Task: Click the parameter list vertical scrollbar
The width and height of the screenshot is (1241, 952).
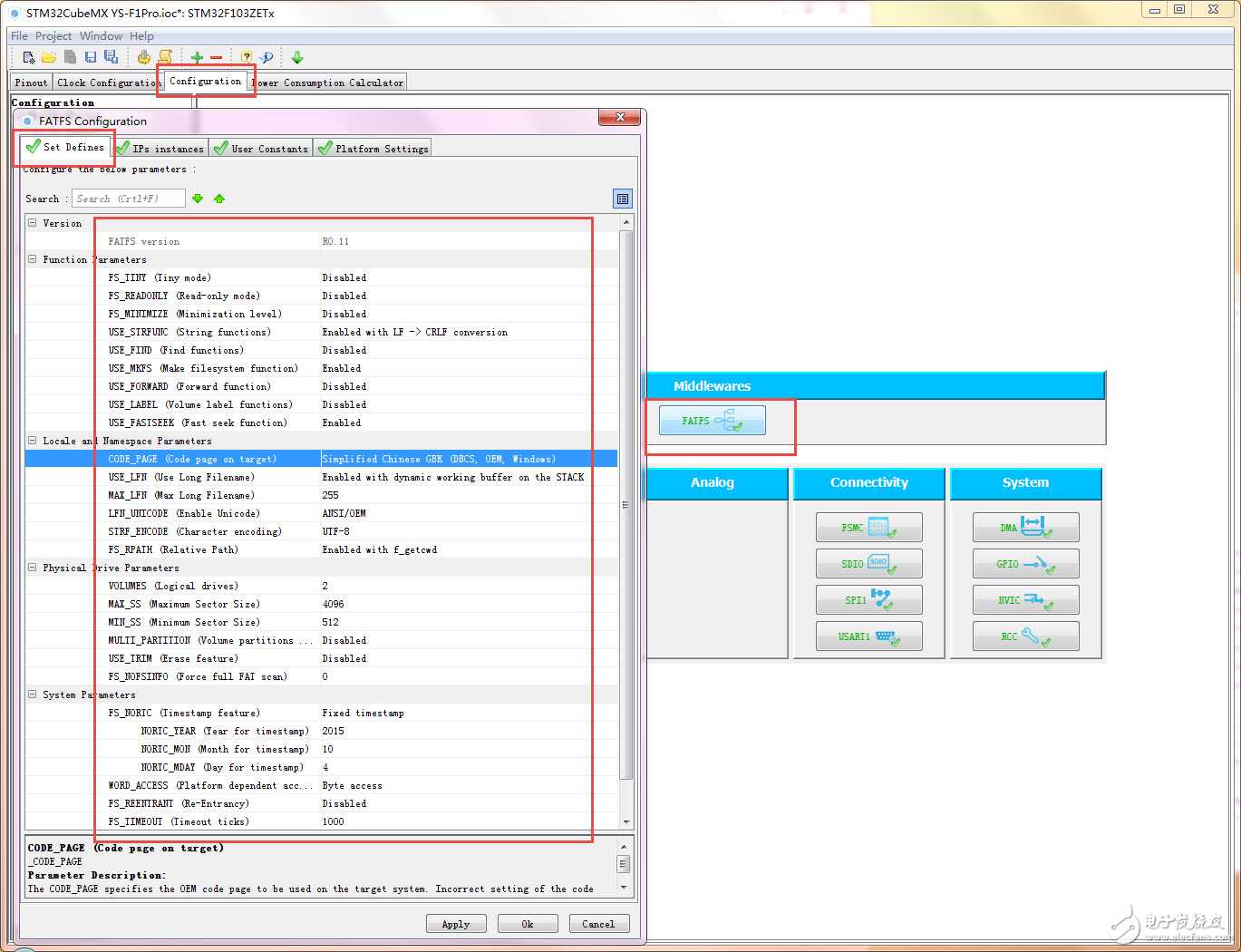Action: pos(625,504)
